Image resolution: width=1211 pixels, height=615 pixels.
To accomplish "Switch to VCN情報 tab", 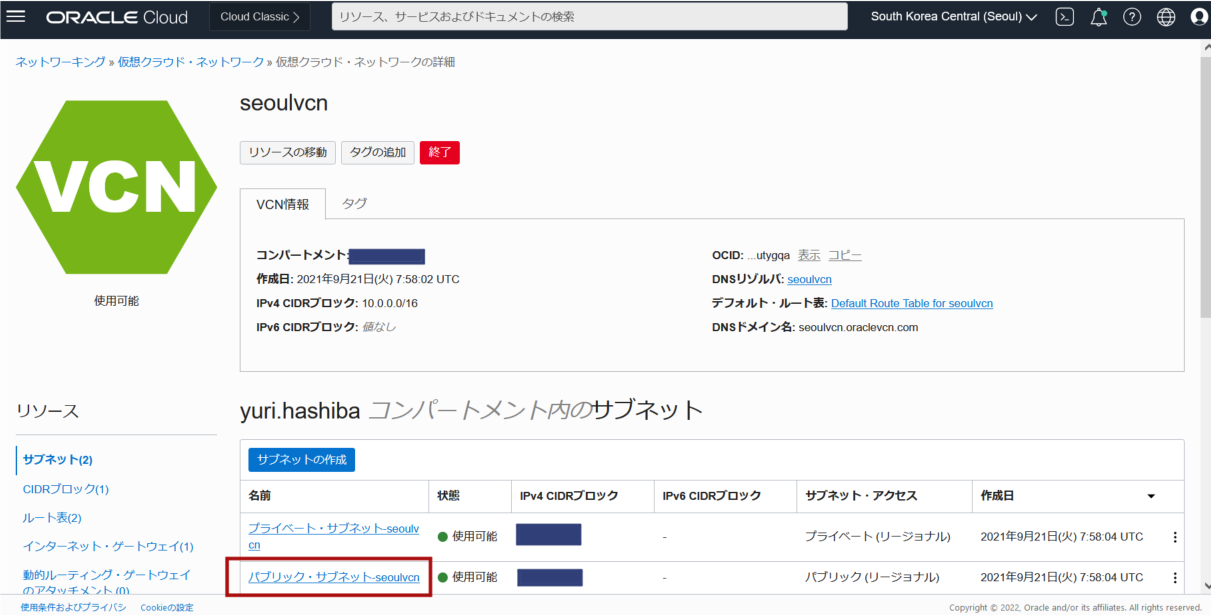I will [283, 203].
